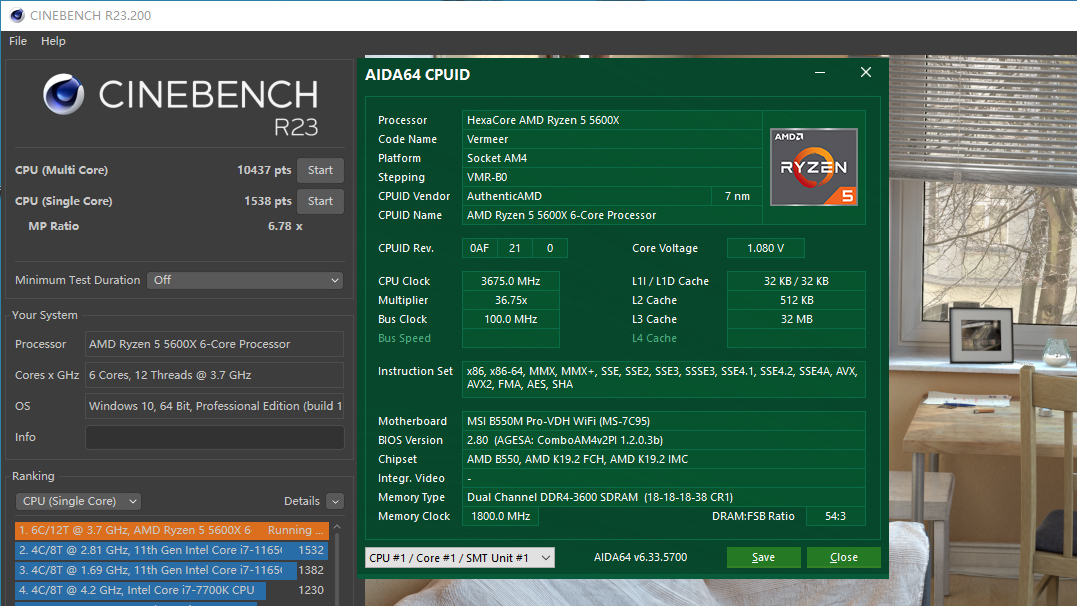The image size is (1077, 606).
Task: Click the AIDA64 v6.33.5700 version label
Action: 640,557
